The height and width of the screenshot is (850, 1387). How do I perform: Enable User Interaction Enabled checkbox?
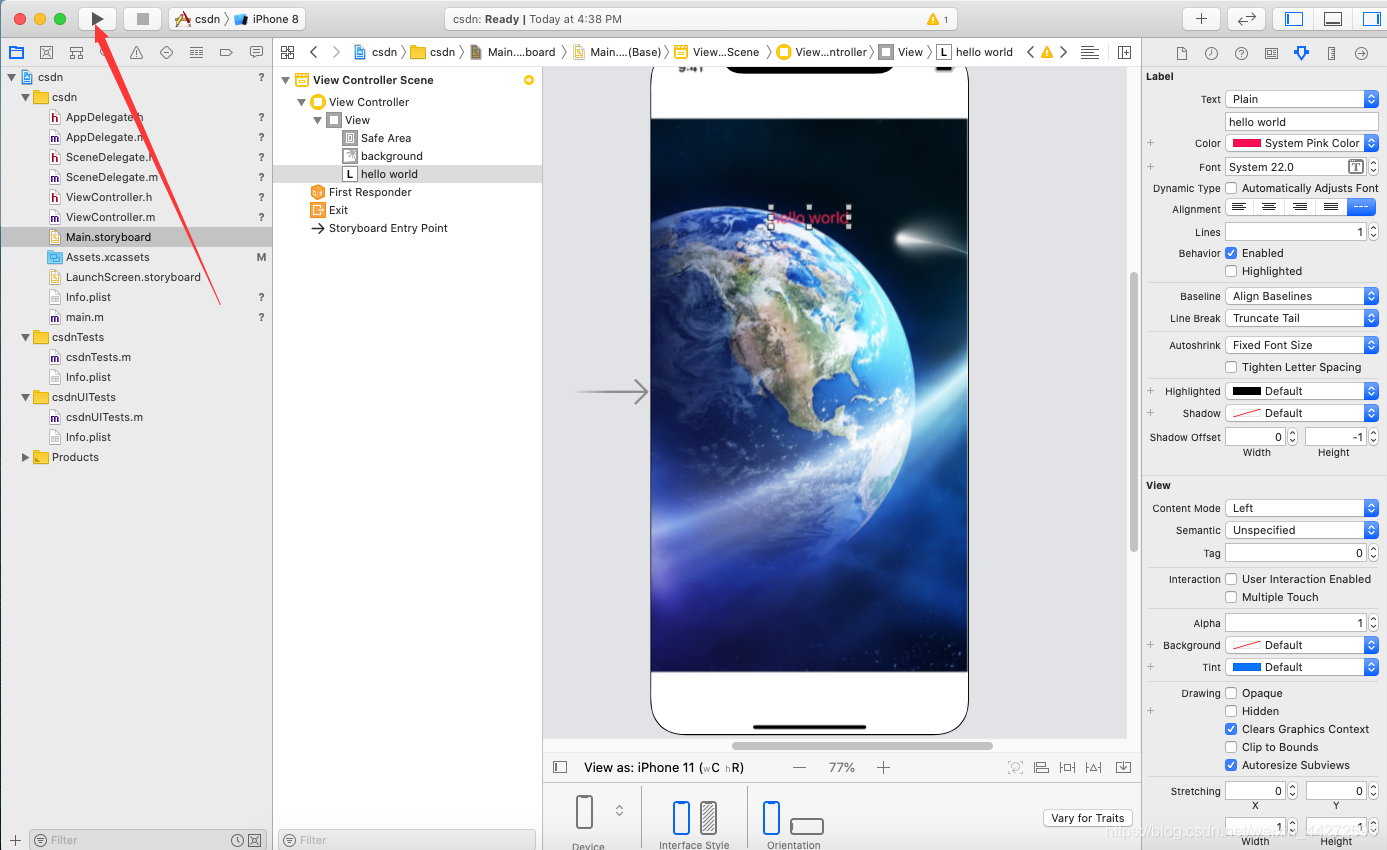click(1231, 579)
